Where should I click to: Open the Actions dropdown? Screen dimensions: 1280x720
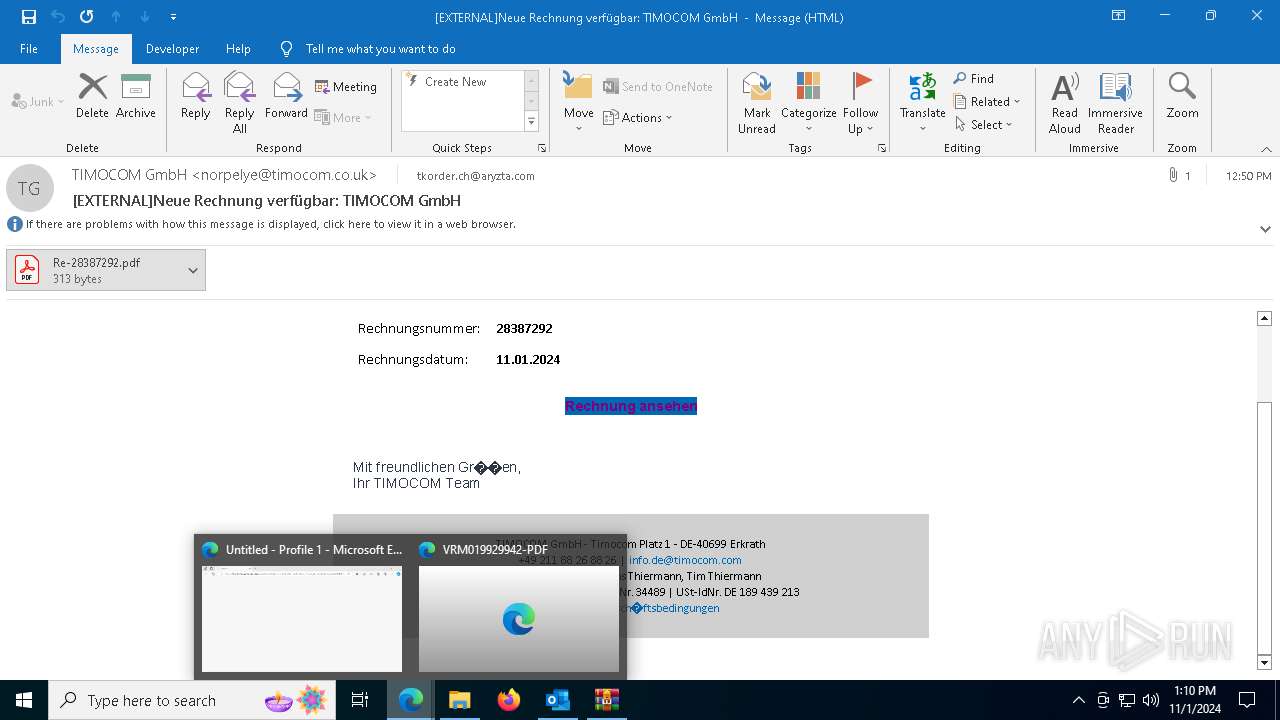click(x=638, y=117)
